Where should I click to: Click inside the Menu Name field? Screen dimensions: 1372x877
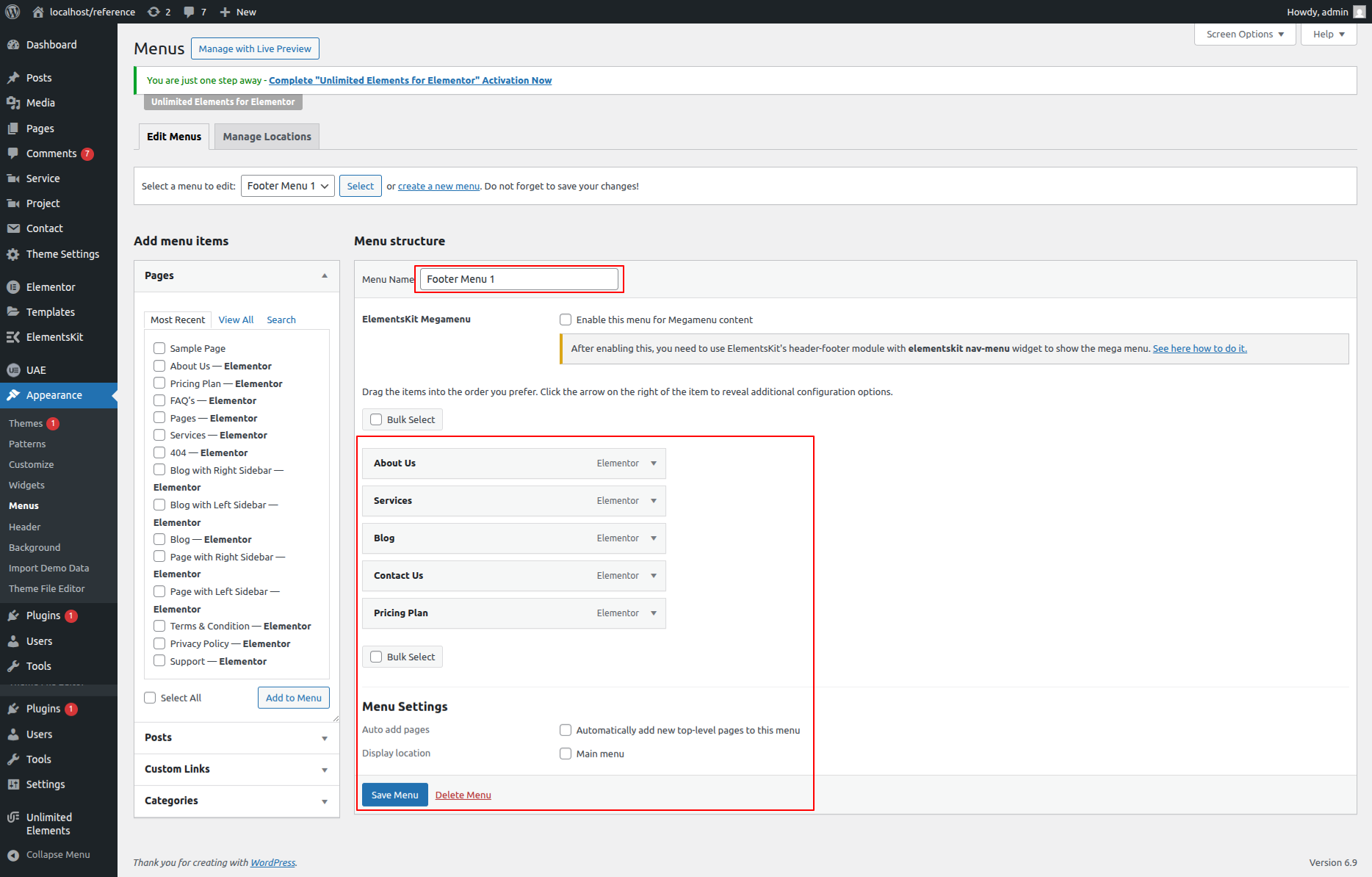(x=519, y=279)
